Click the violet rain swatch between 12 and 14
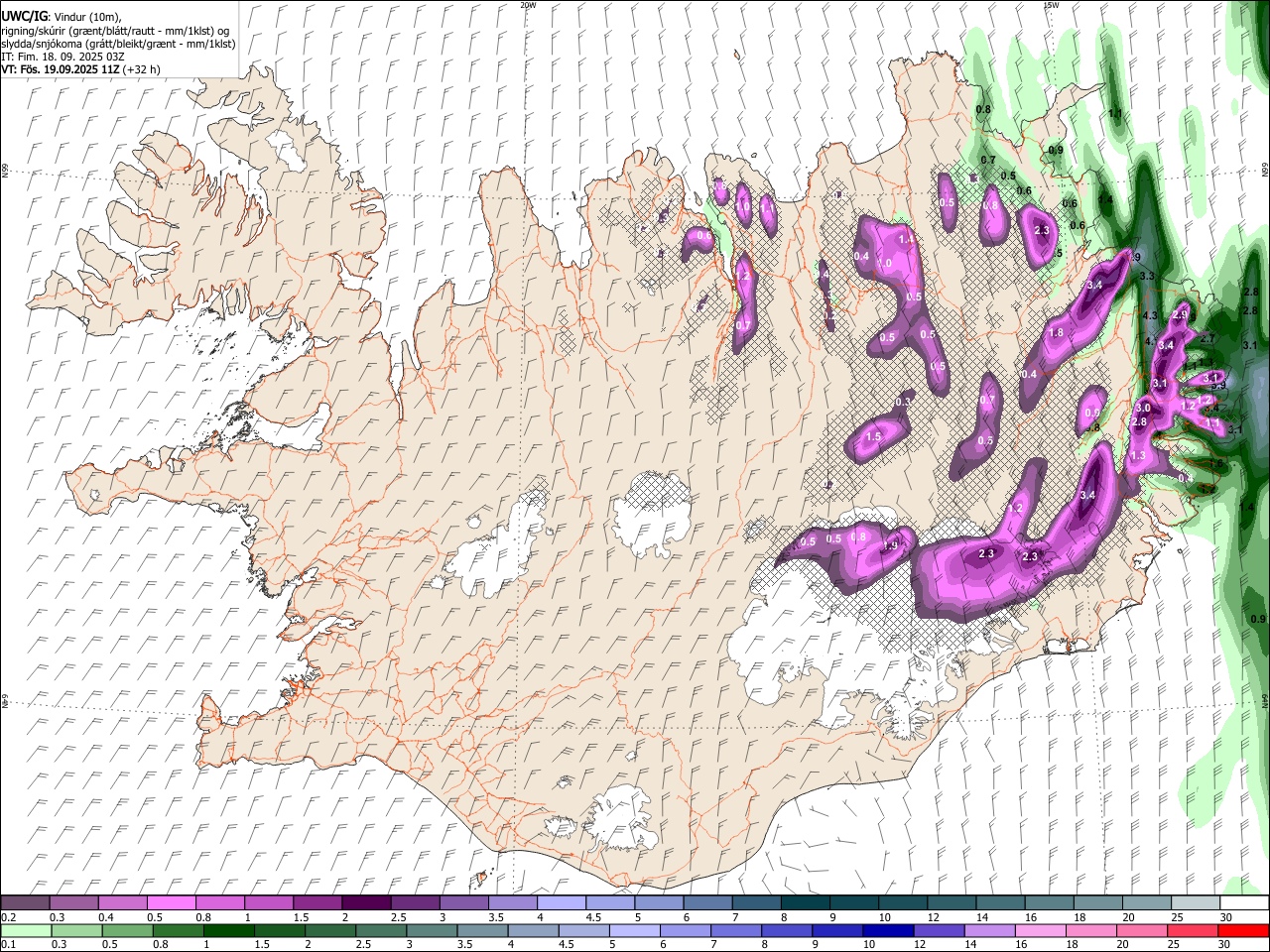This screenshot has height=952, width=1270. (x=939, y=930)
